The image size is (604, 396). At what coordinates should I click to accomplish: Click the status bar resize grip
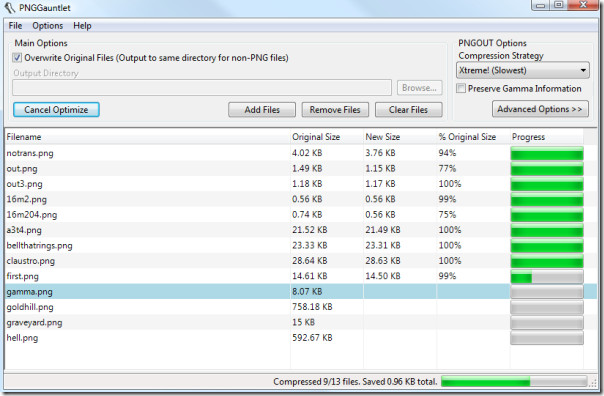(x=594, y=383)
